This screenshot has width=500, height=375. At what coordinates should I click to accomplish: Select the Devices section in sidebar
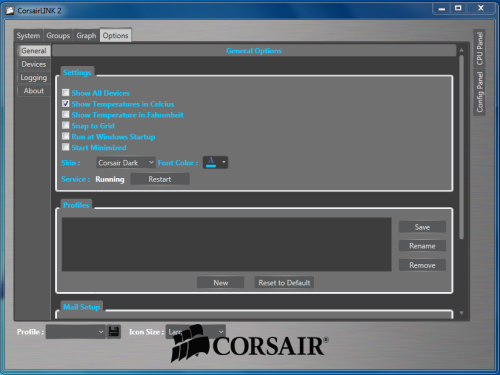point(34,64)
